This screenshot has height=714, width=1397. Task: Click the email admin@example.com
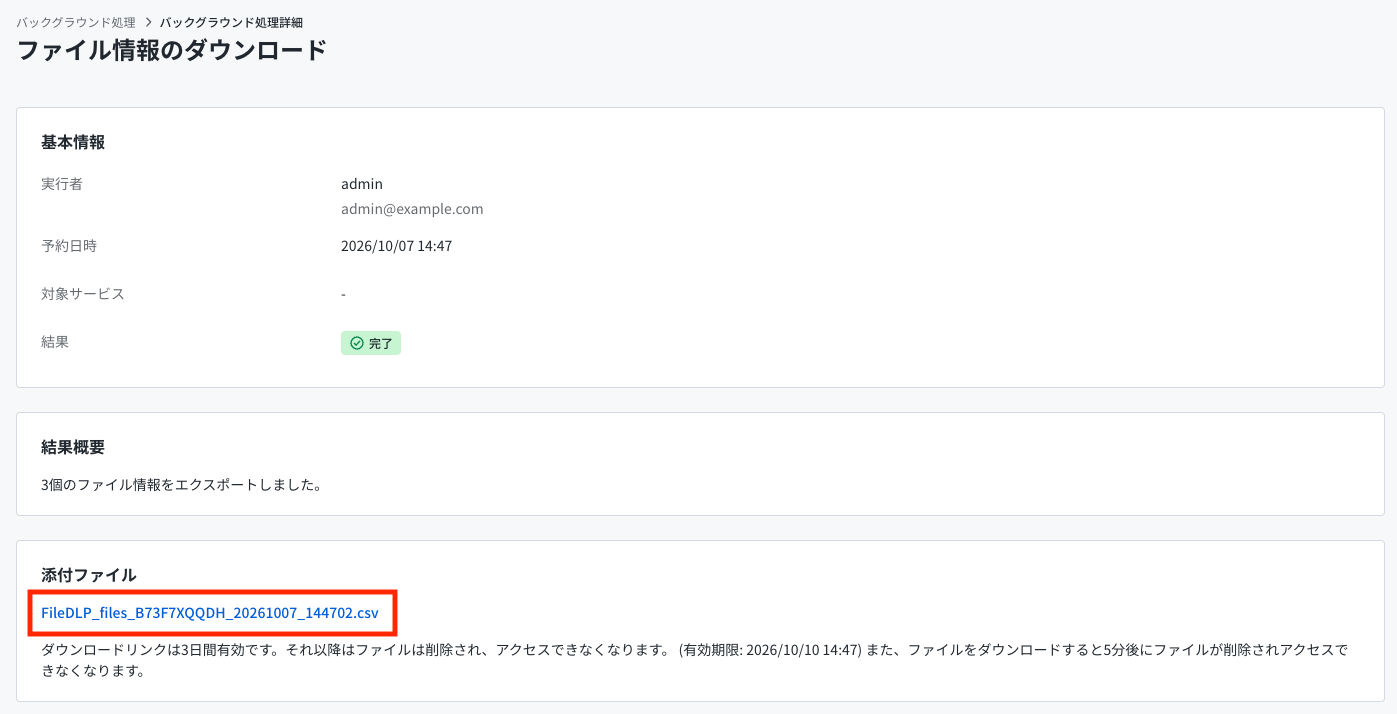pos(412,209)
